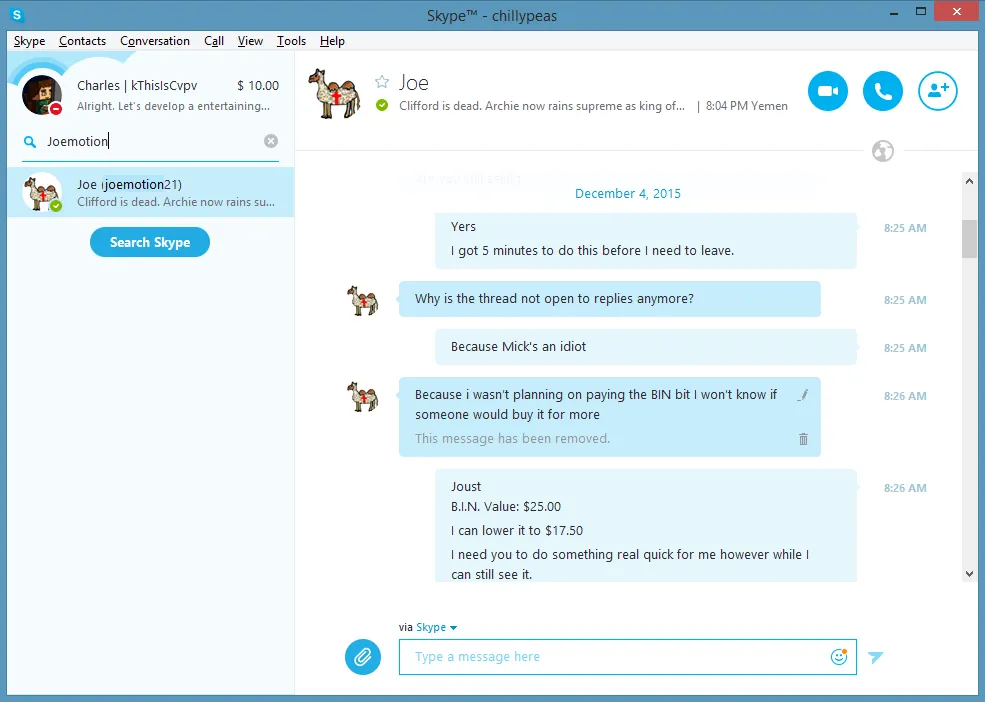Start a video call with Joe
Viewport: 985px width, 702px height.
point(827,91)
